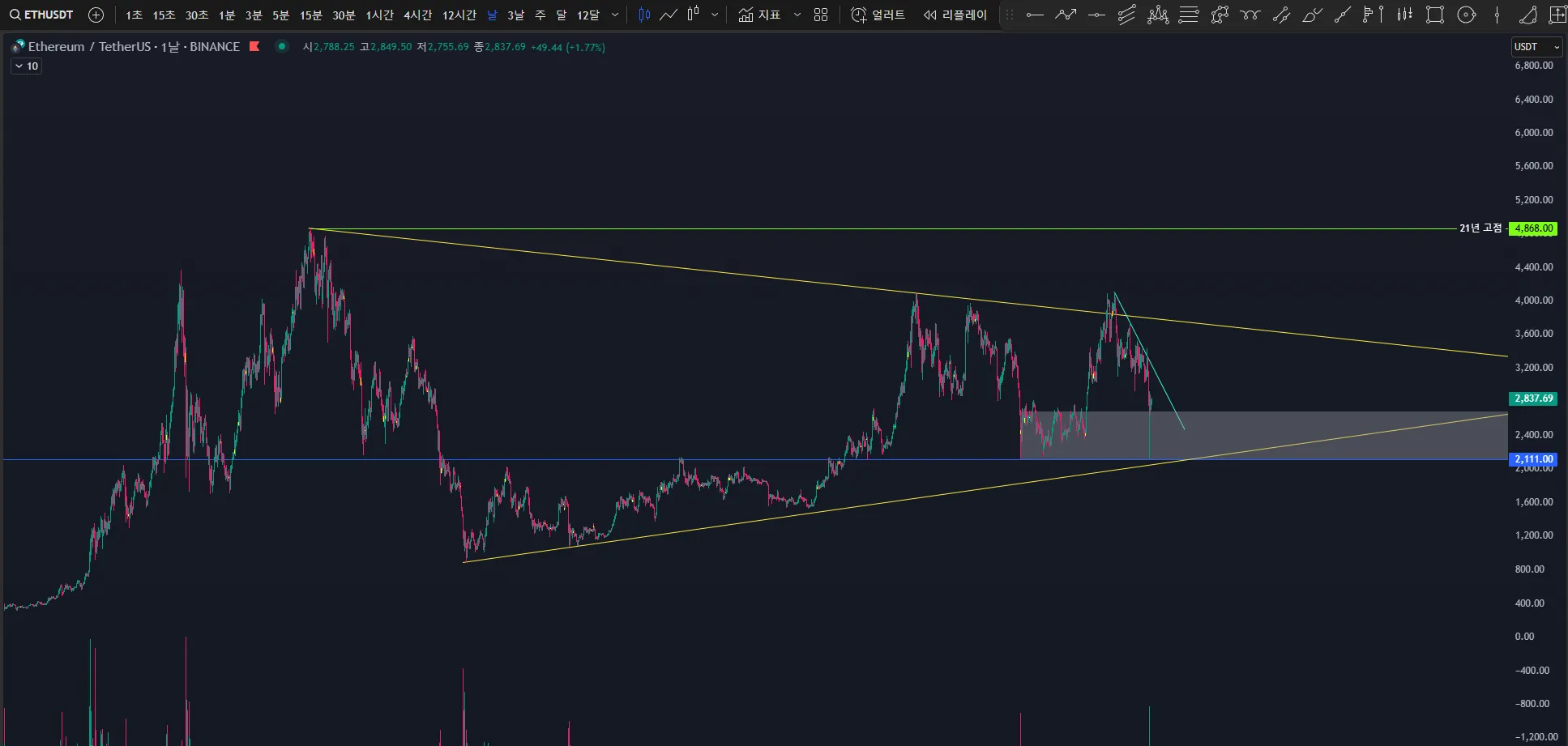Select the trend line drawing tool
The image size is (1568, 746).
tap(1343, 15)
